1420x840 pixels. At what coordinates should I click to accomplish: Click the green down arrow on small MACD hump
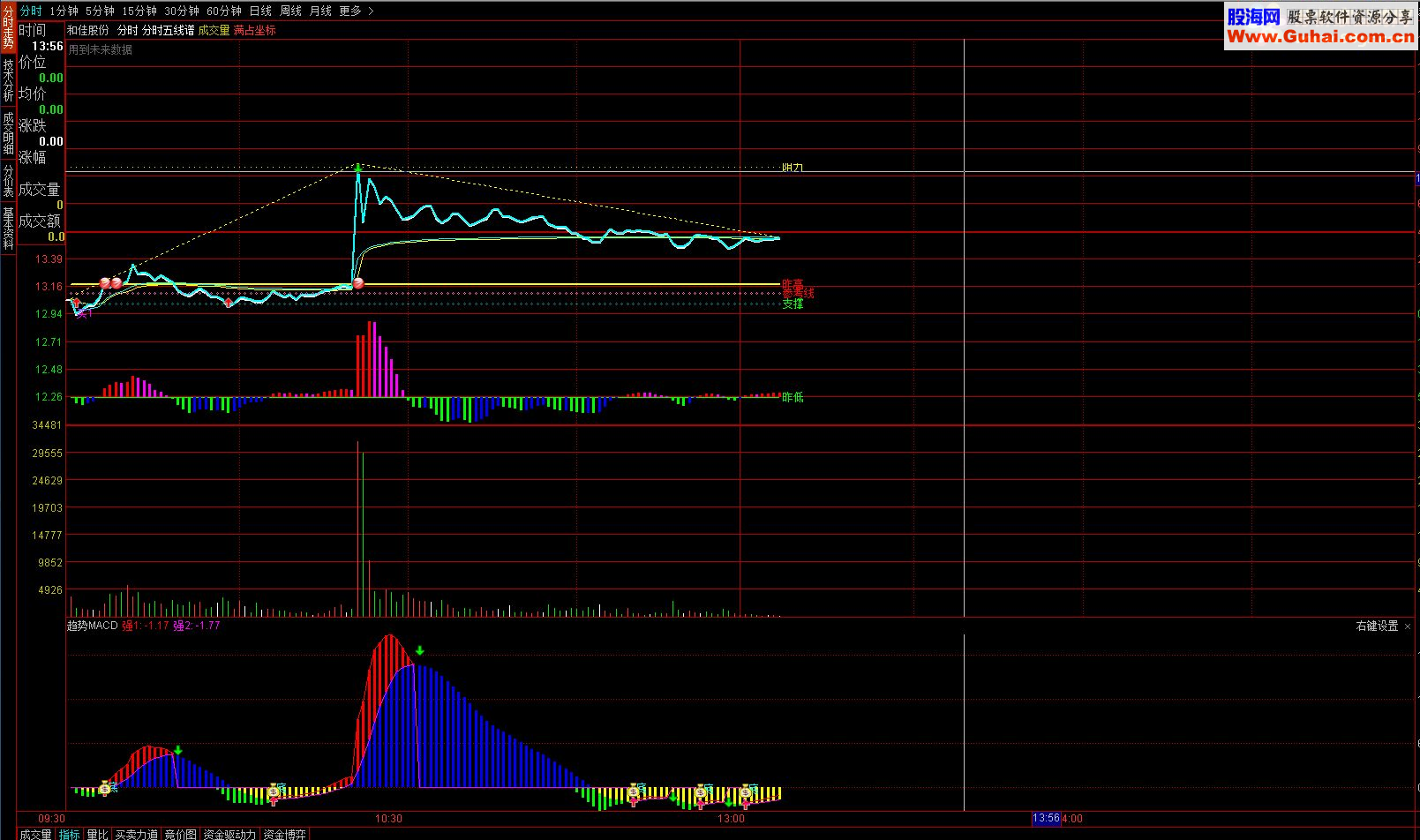point(178,751)
